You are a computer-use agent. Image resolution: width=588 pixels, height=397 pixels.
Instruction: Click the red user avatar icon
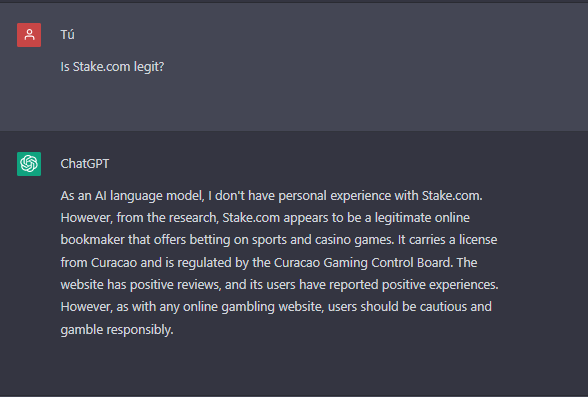pos(29,35)
